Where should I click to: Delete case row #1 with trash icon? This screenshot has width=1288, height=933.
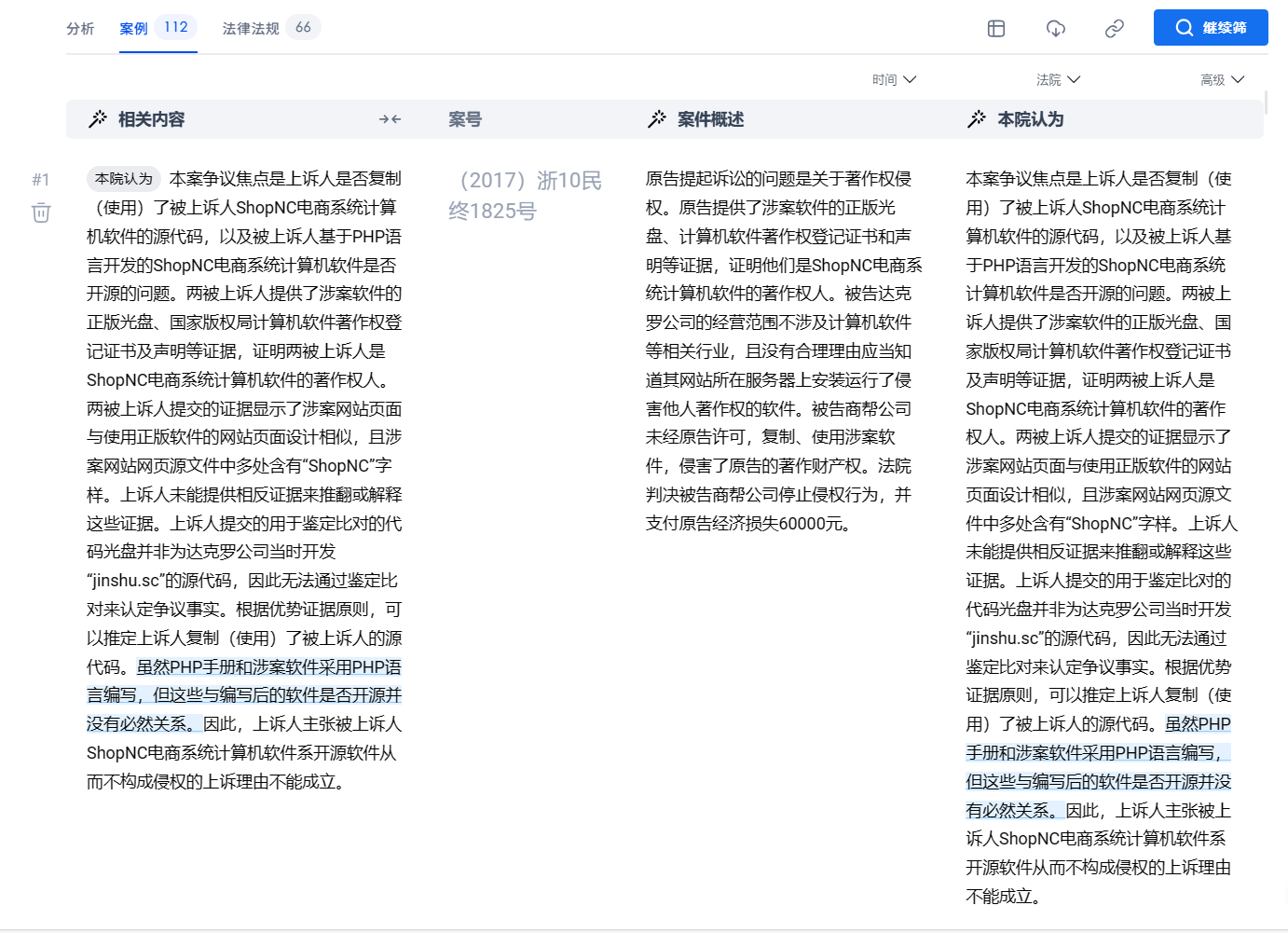click(41, 213)
